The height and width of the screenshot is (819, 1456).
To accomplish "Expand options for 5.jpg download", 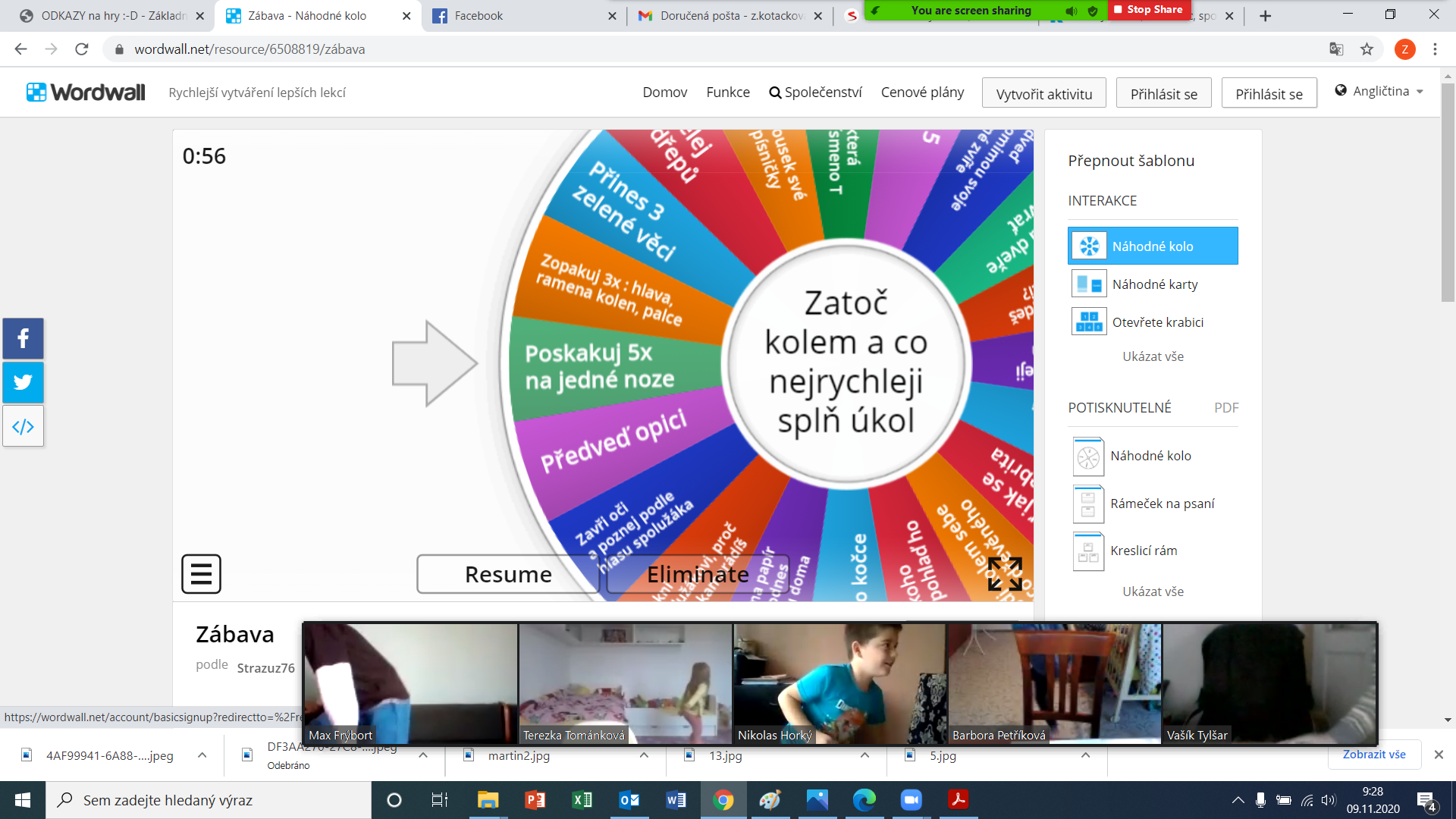I will 1085,755.
